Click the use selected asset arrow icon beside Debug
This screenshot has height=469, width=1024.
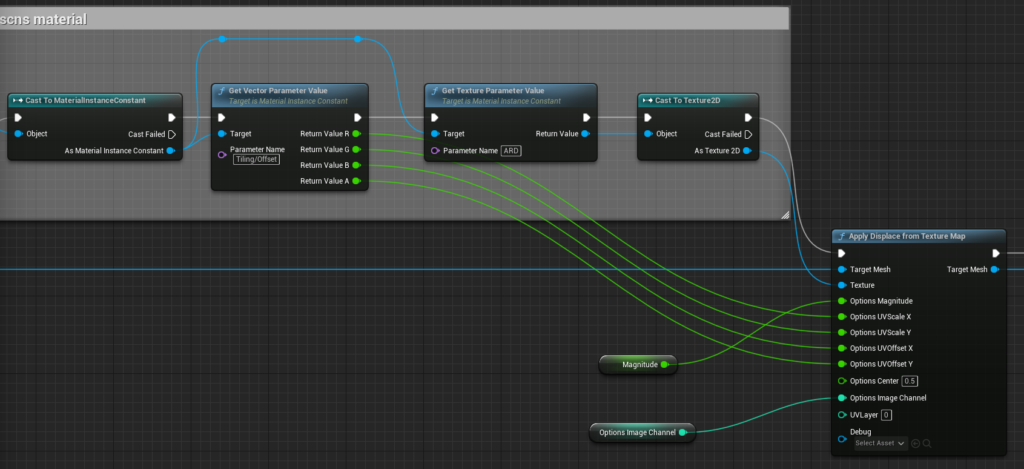(916, 444)
